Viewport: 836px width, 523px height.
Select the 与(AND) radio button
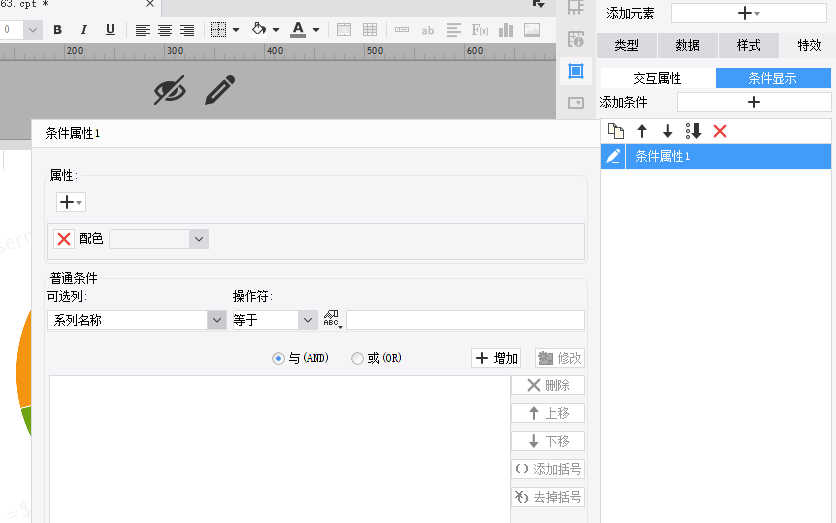pos(278,359)
